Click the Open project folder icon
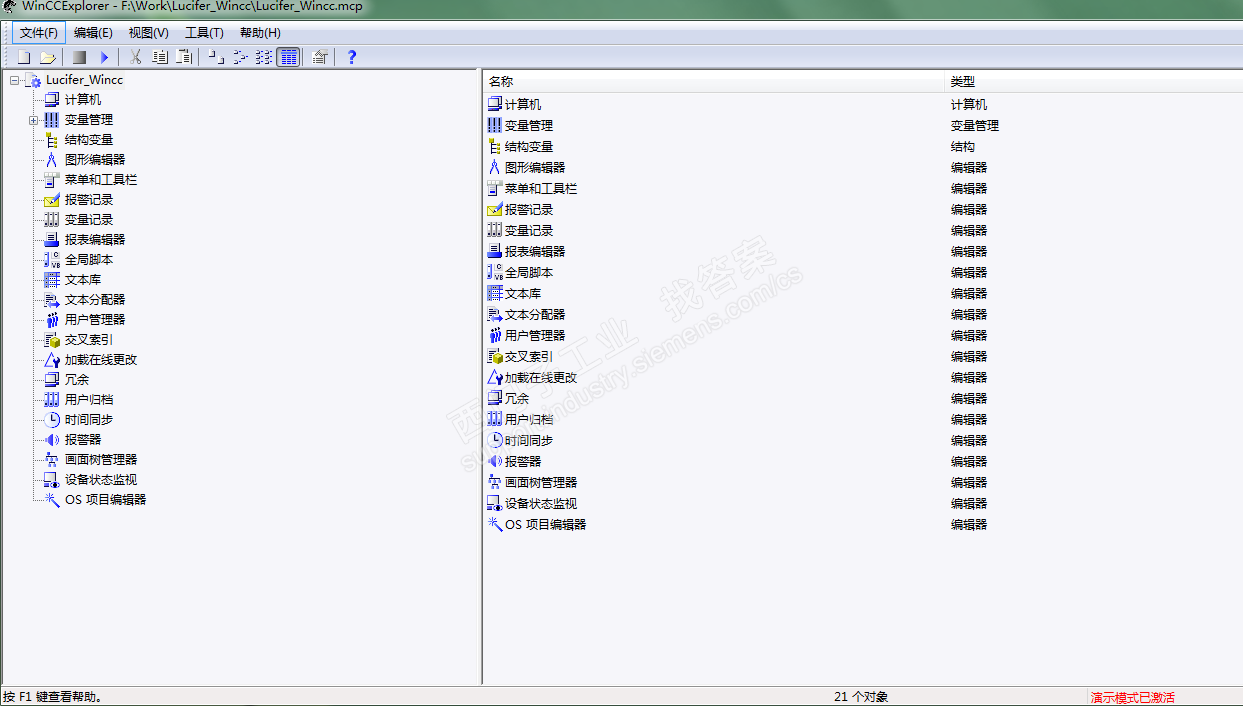The image size is (1243, 706). [x=47, y=57]
